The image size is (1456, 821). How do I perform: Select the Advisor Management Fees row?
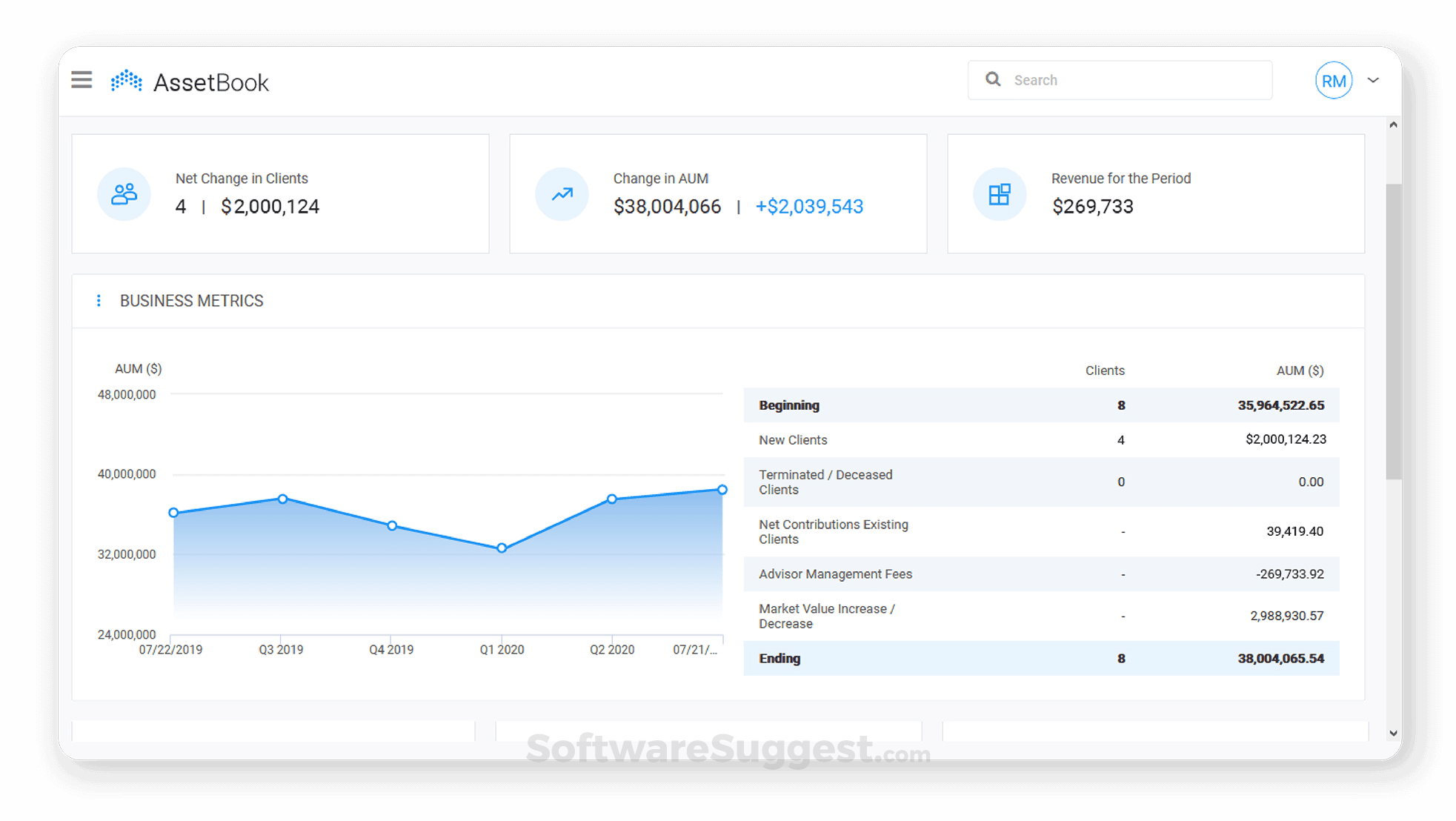[x=1037, y=574]
